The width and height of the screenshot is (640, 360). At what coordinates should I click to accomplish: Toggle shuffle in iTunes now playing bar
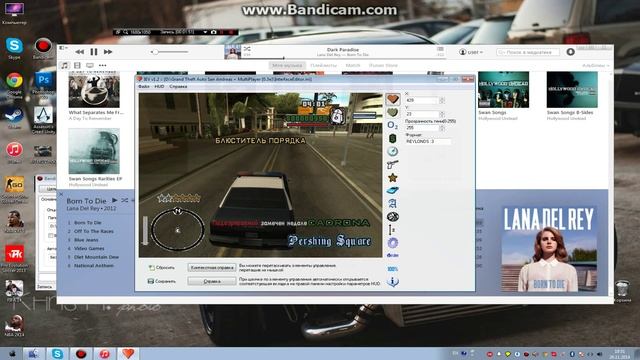pos(247,49)
